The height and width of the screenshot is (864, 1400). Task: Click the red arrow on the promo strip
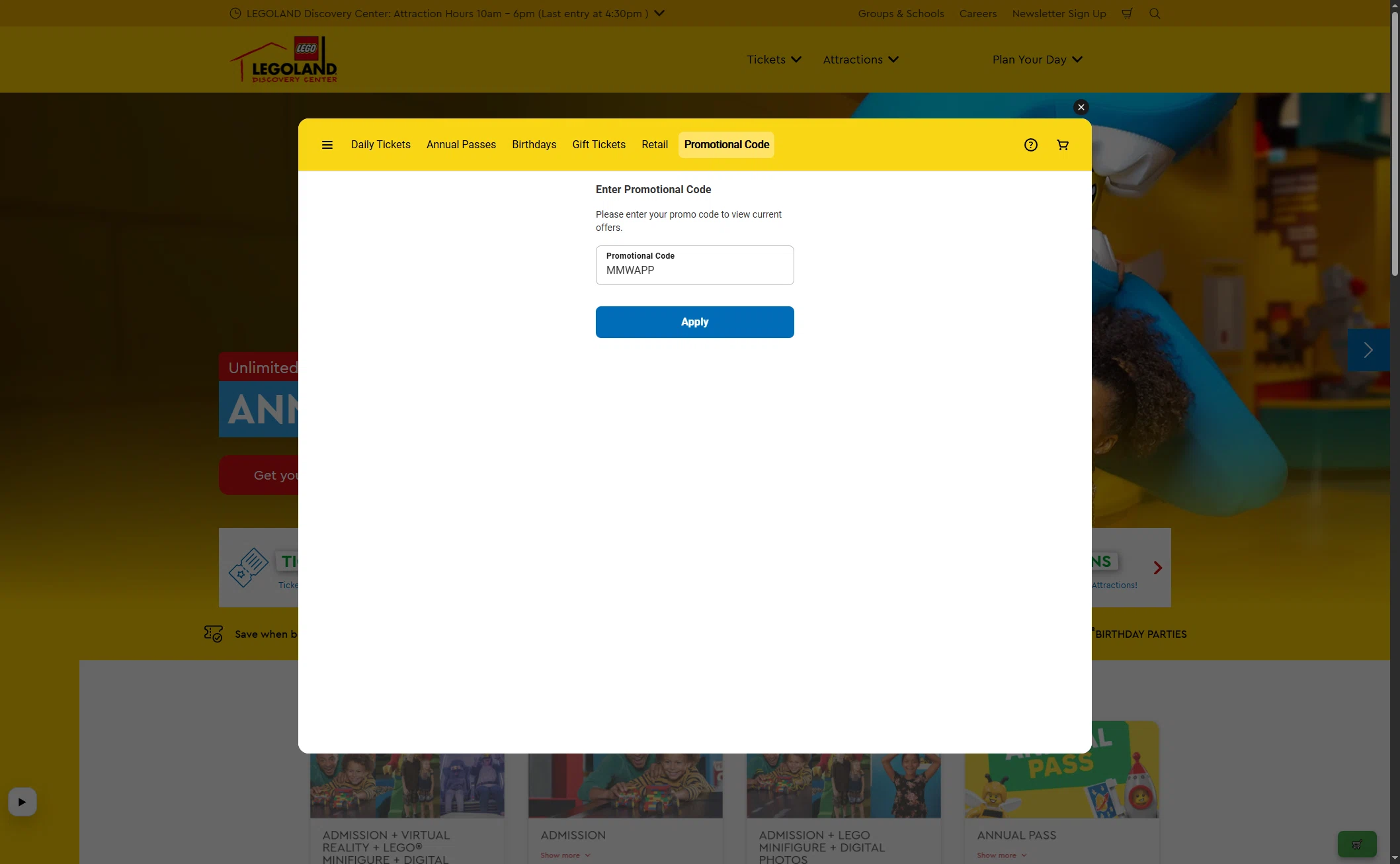coord(1157,568)
